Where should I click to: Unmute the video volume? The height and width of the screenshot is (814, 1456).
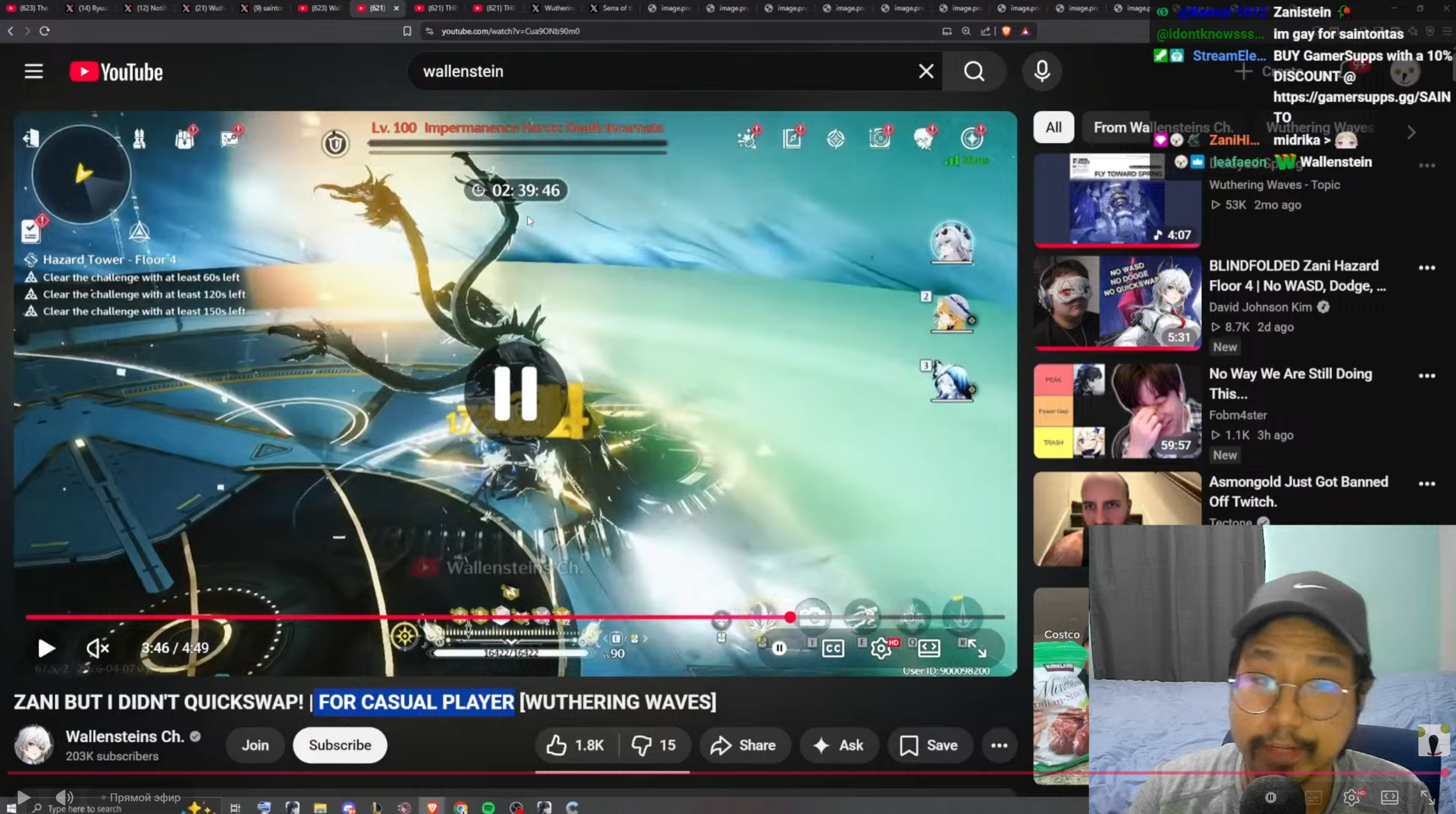[x=98, y=648]
